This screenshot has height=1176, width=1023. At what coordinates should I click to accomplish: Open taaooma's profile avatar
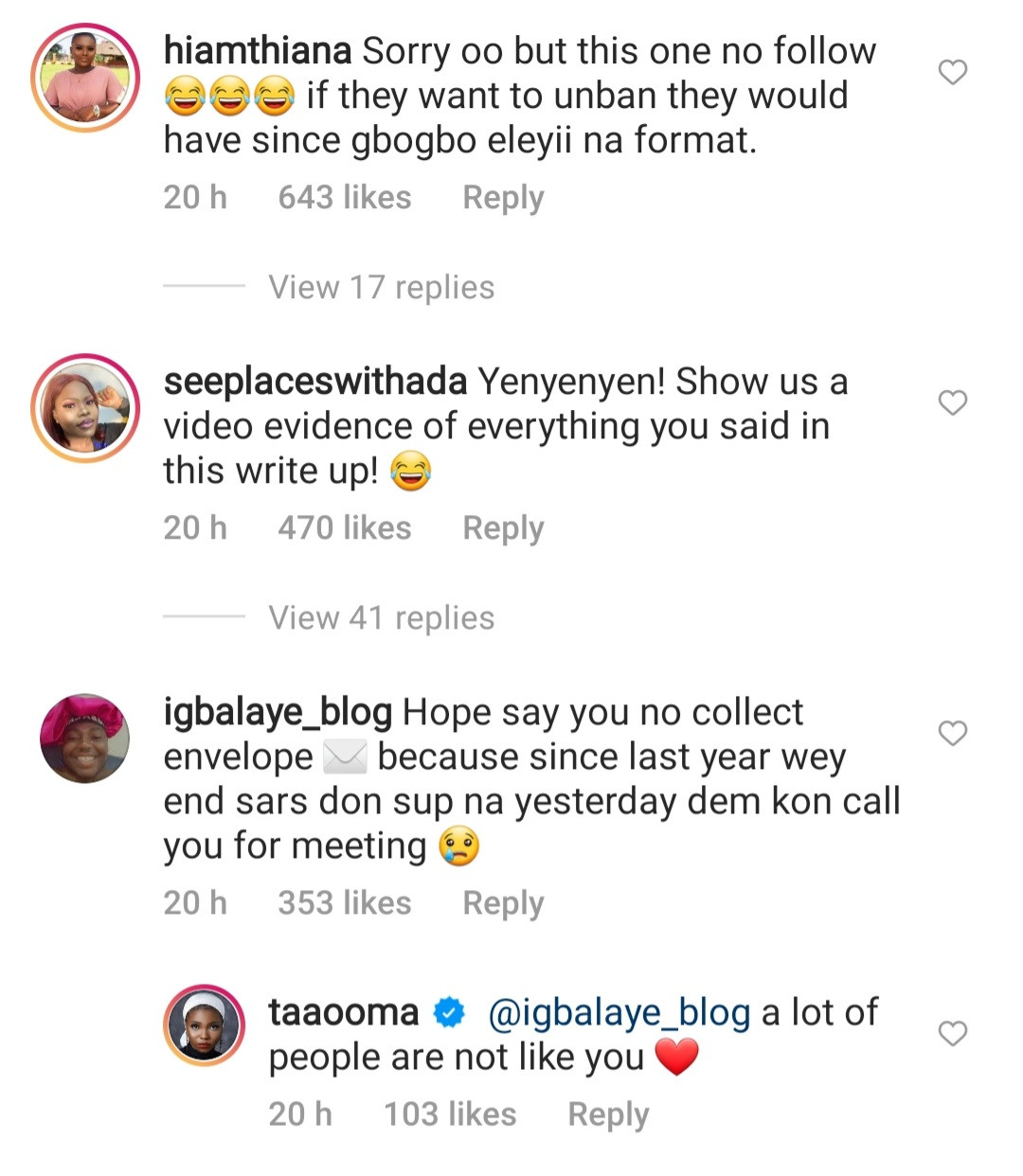[x=205, y=1025]
